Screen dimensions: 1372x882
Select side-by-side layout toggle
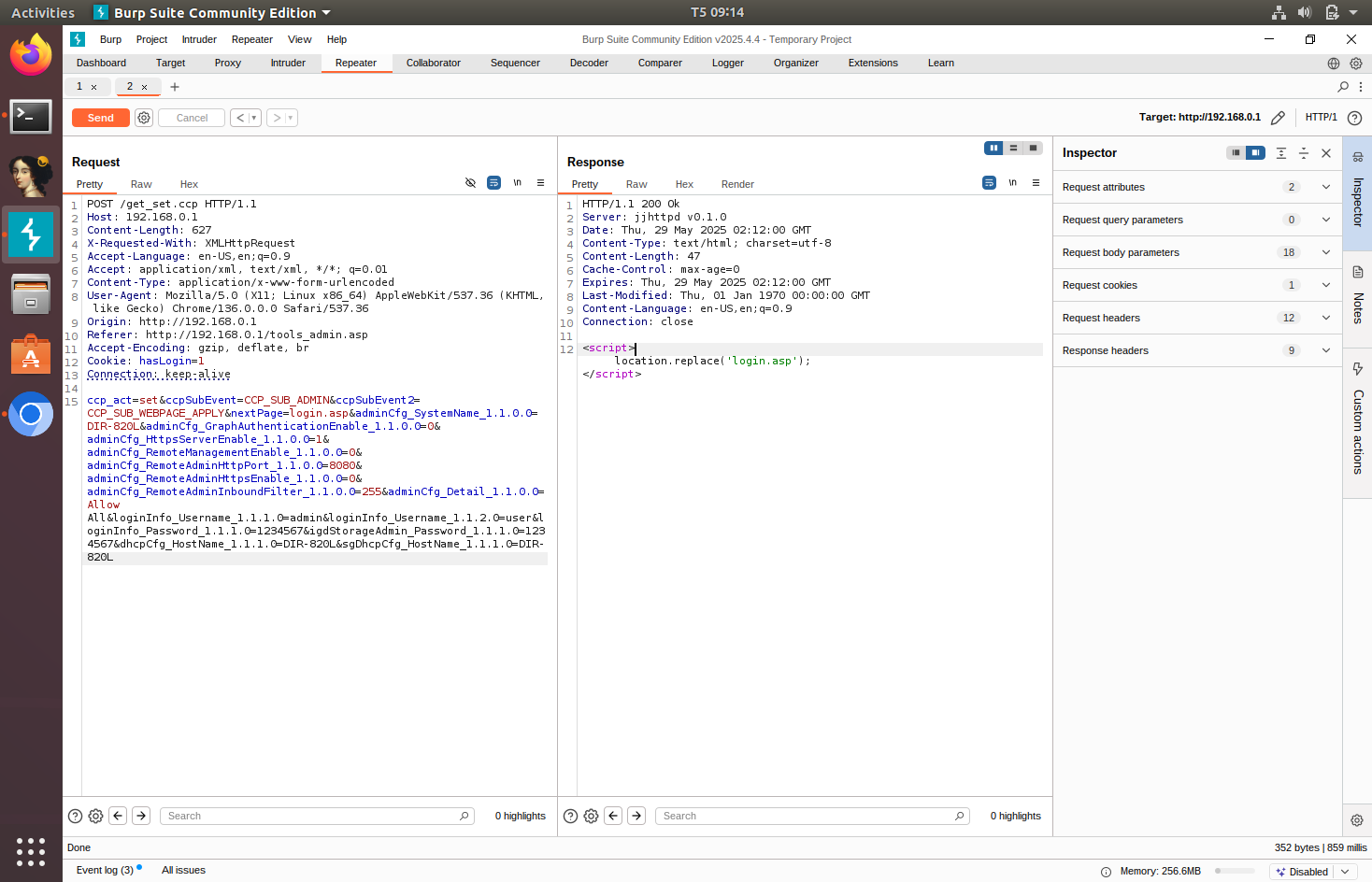(993, 148)
